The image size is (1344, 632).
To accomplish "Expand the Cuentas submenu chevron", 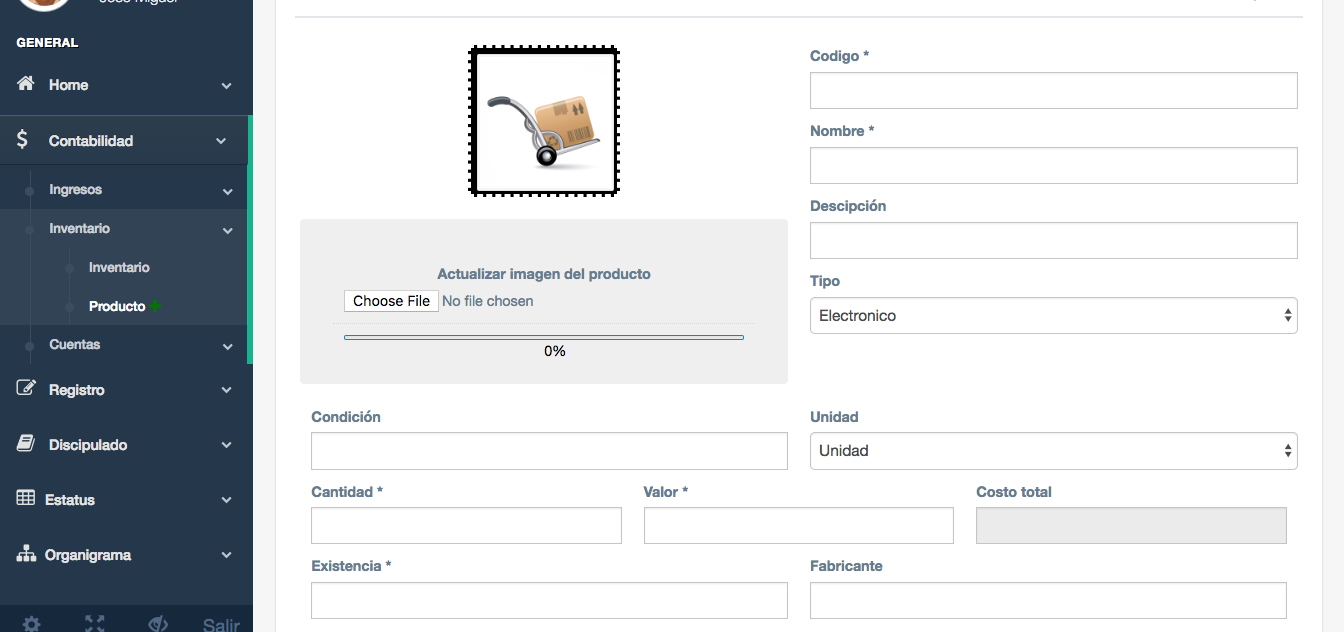I will click(x=227, y=346).
